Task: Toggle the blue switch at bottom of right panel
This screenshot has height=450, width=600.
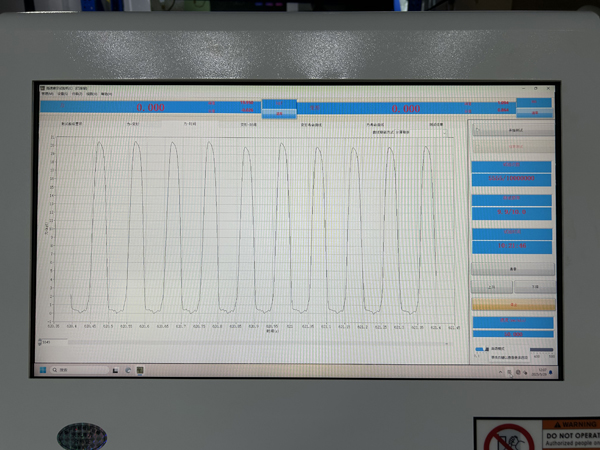Action: pyautogui.click(x=480, y=350)
